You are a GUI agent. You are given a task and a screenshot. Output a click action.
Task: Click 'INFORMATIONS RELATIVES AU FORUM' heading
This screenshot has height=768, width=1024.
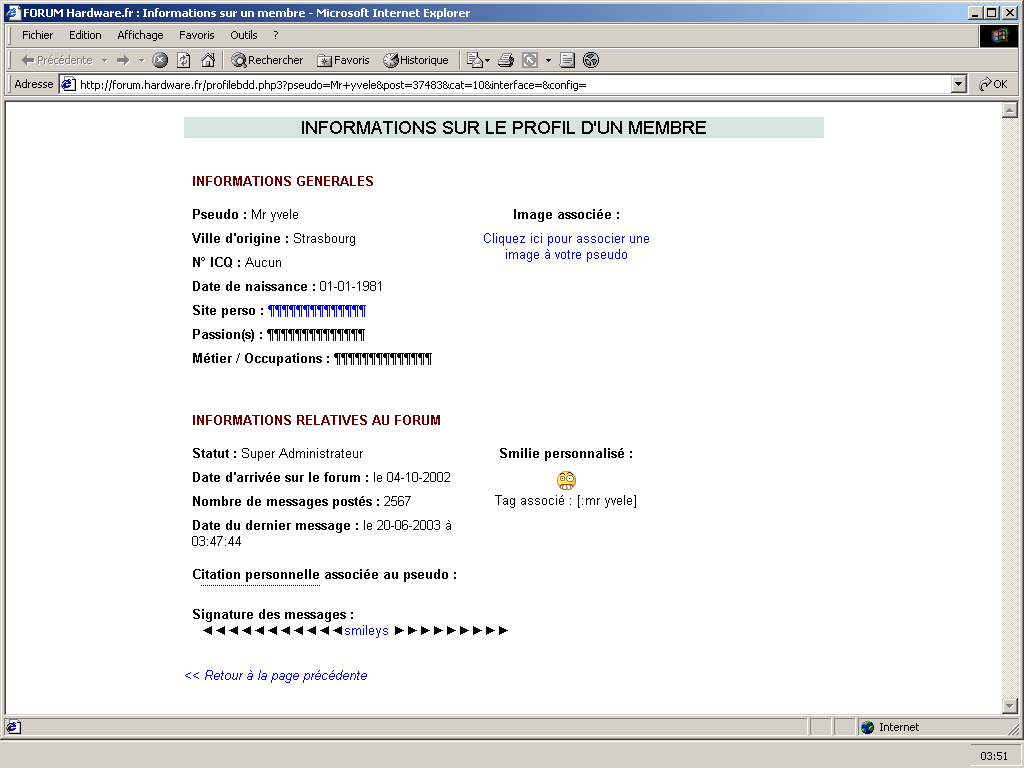(316, 421)
